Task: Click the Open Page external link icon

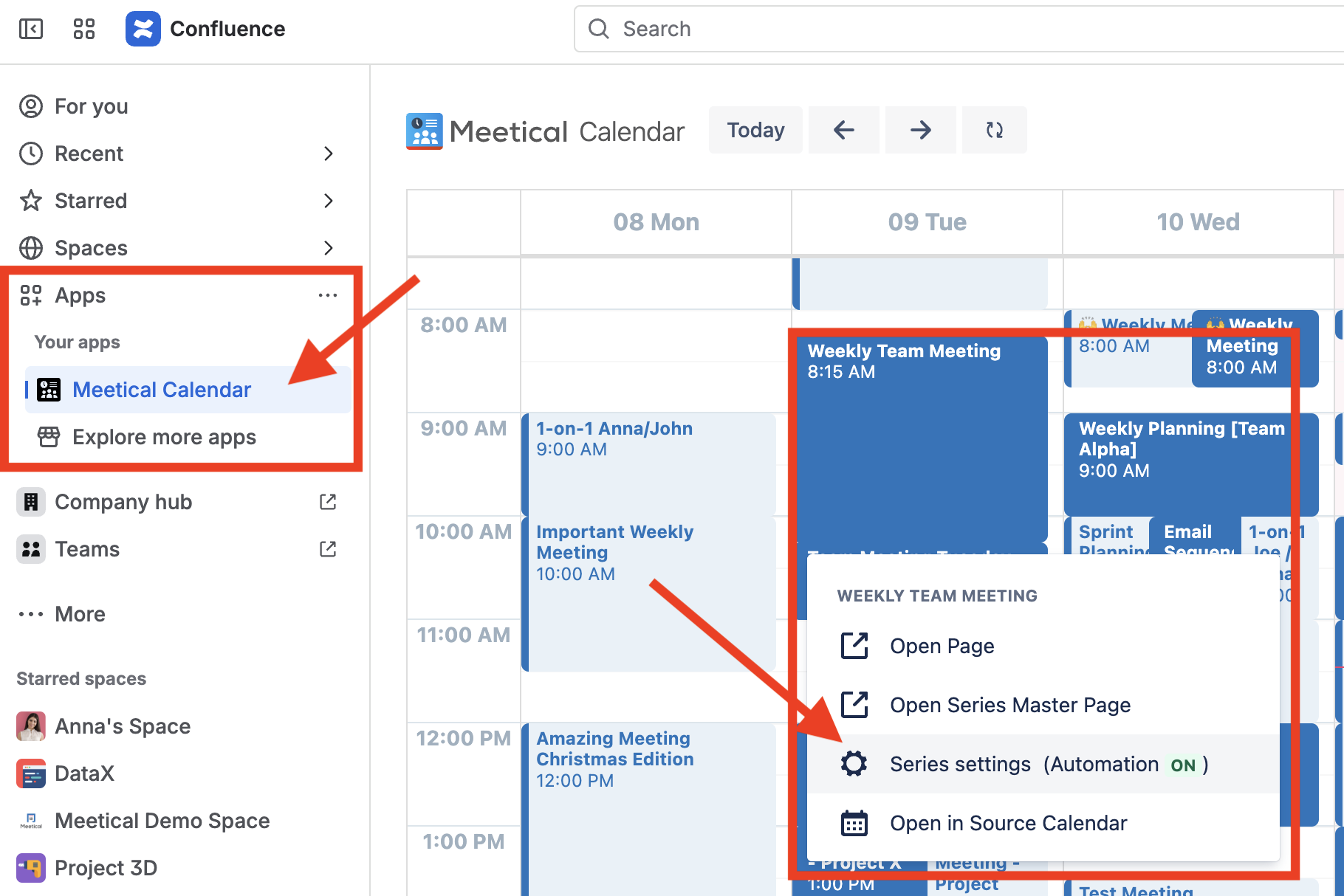Action: [854, 646]
